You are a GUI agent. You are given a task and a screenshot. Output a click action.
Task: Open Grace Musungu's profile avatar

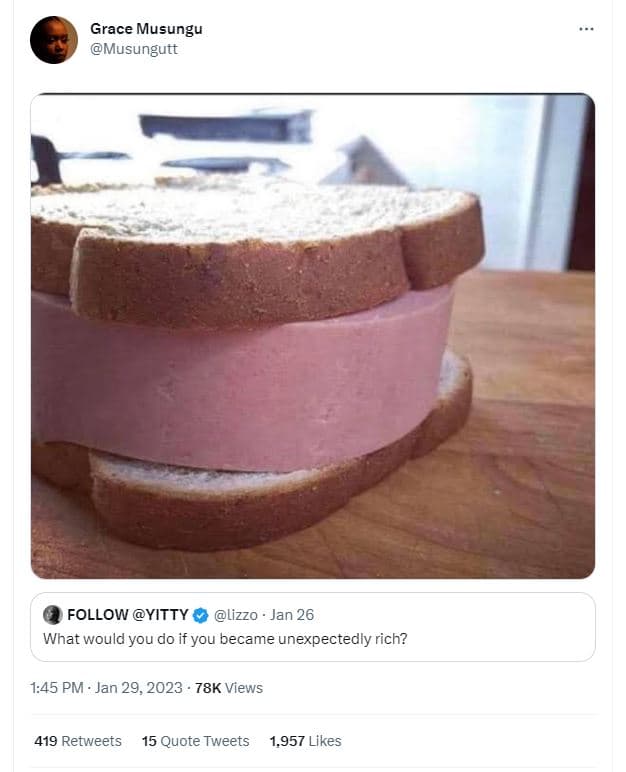54,40
